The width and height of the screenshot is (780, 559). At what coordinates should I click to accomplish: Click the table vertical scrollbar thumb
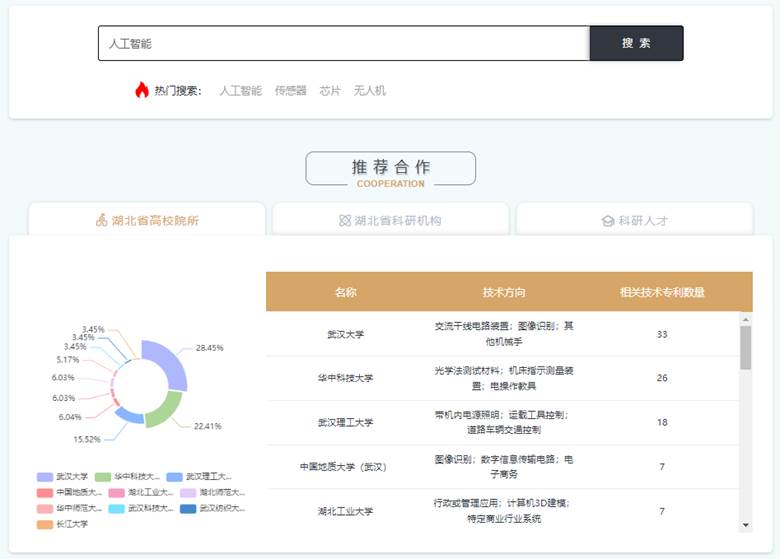click(745, 348)
